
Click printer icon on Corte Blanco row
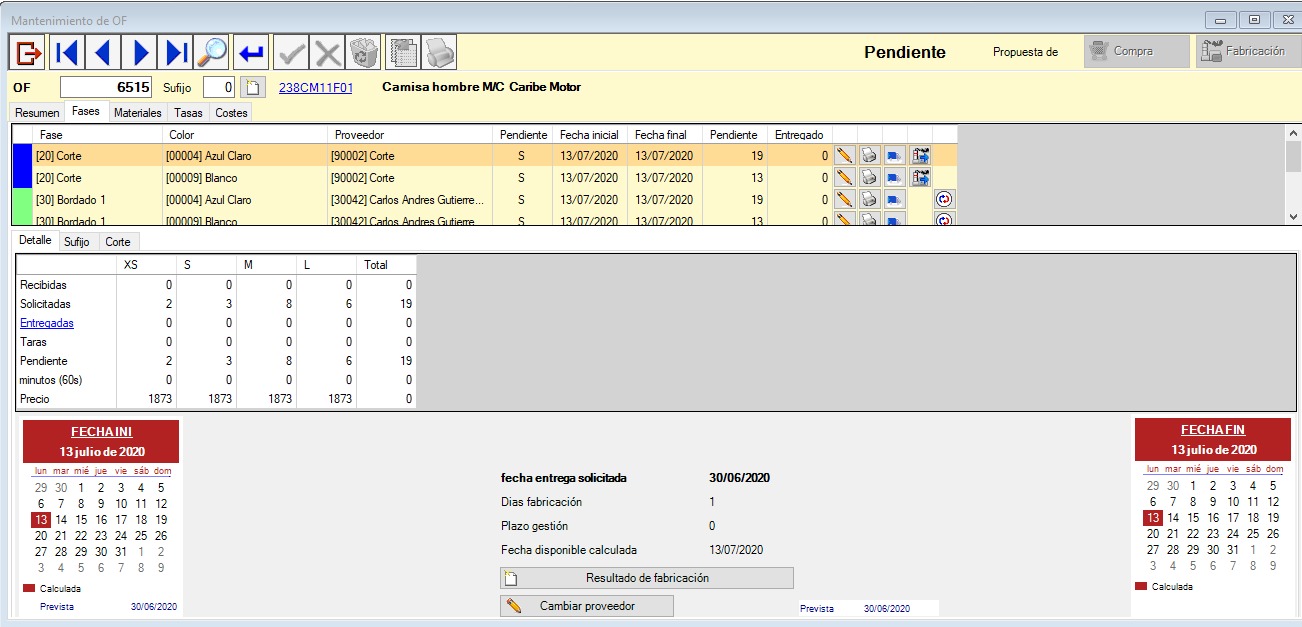point(870,178)
